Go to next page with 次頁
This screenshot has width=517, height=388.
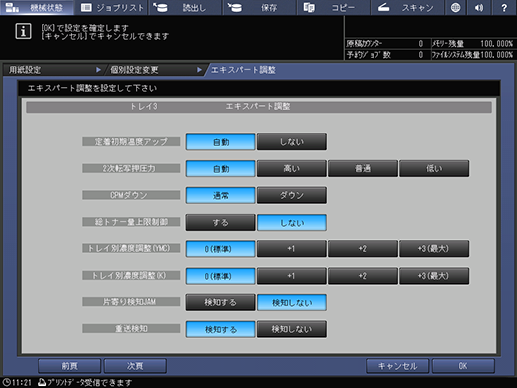[135, 366]
